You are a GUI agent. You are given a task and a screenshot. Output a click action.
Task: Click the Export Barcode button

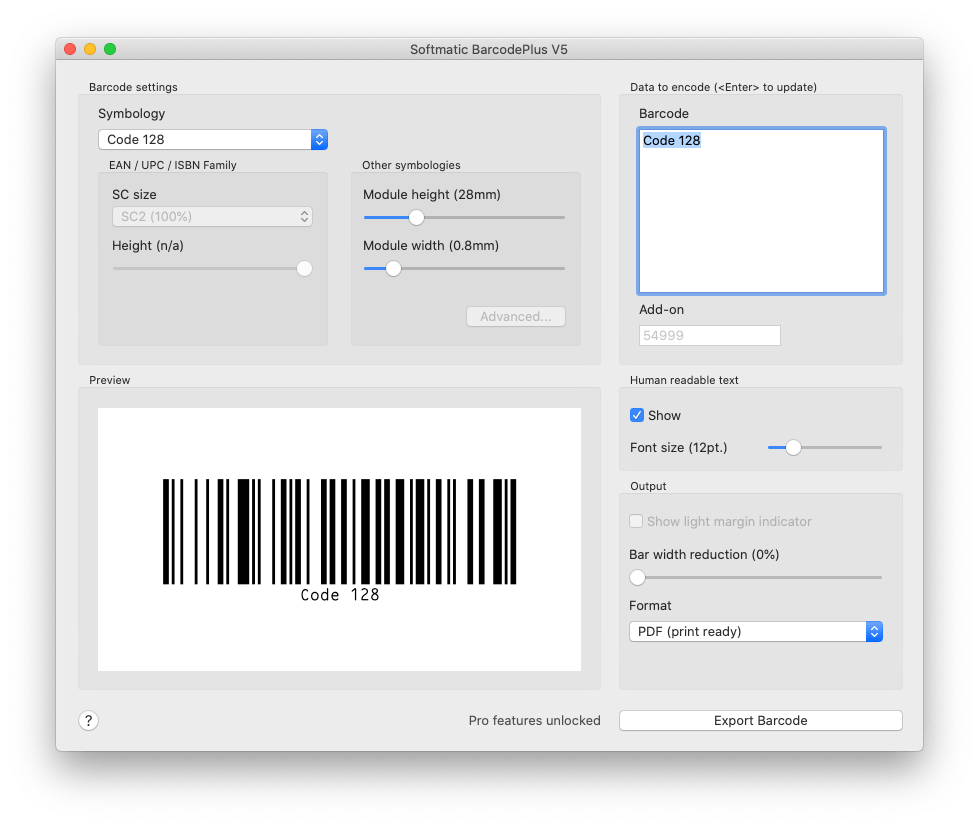[760, 721]
